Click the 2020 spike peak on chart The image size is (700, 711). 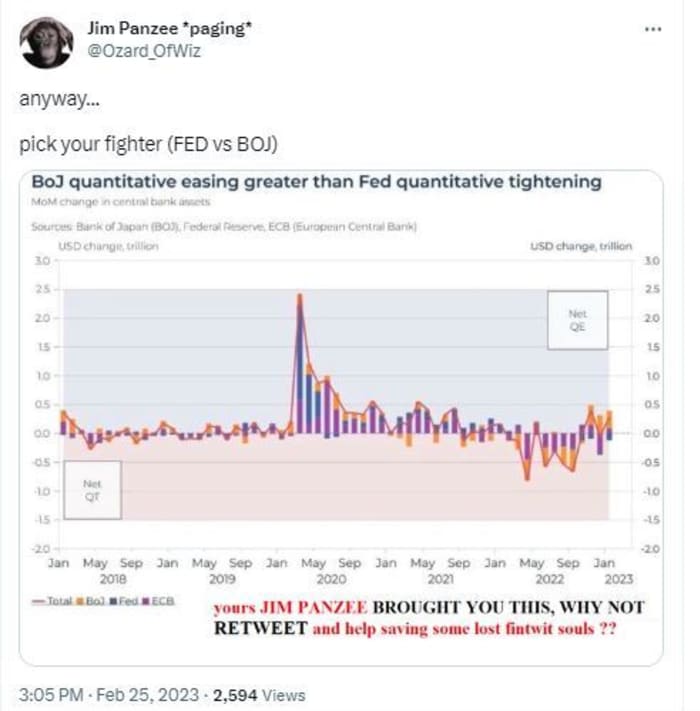point(300,297)
